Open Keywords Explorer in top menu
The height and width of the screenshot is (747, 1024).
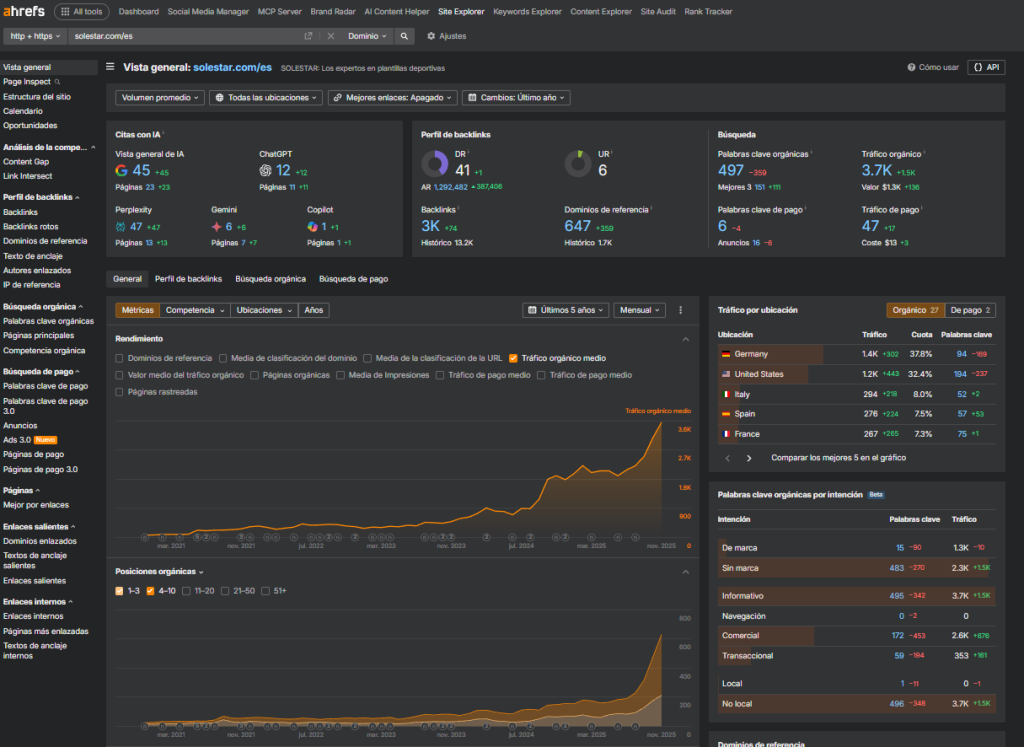tap(527, 12)
